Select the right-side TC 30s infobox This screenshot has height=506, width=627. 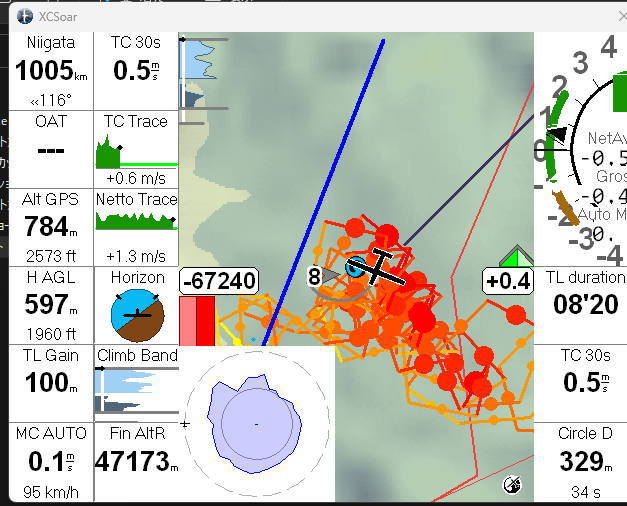point(581,383)
